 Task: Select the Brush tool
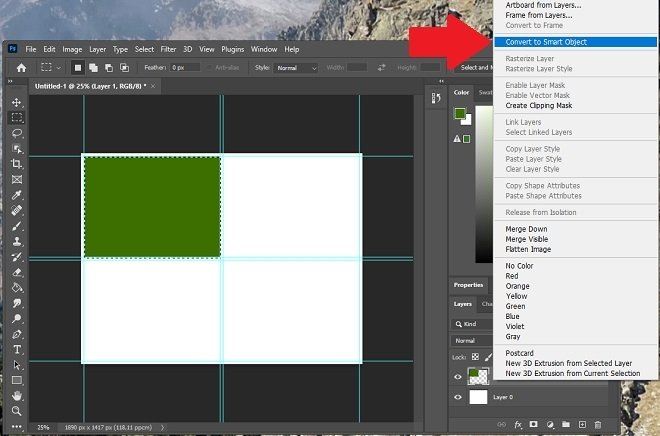coord(17,226)
